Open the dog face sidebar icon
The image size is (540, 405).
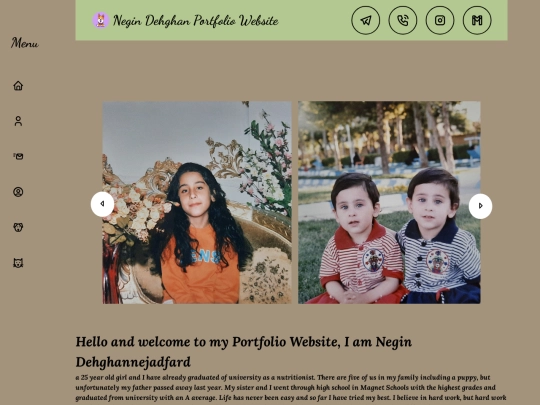point(18,227)
